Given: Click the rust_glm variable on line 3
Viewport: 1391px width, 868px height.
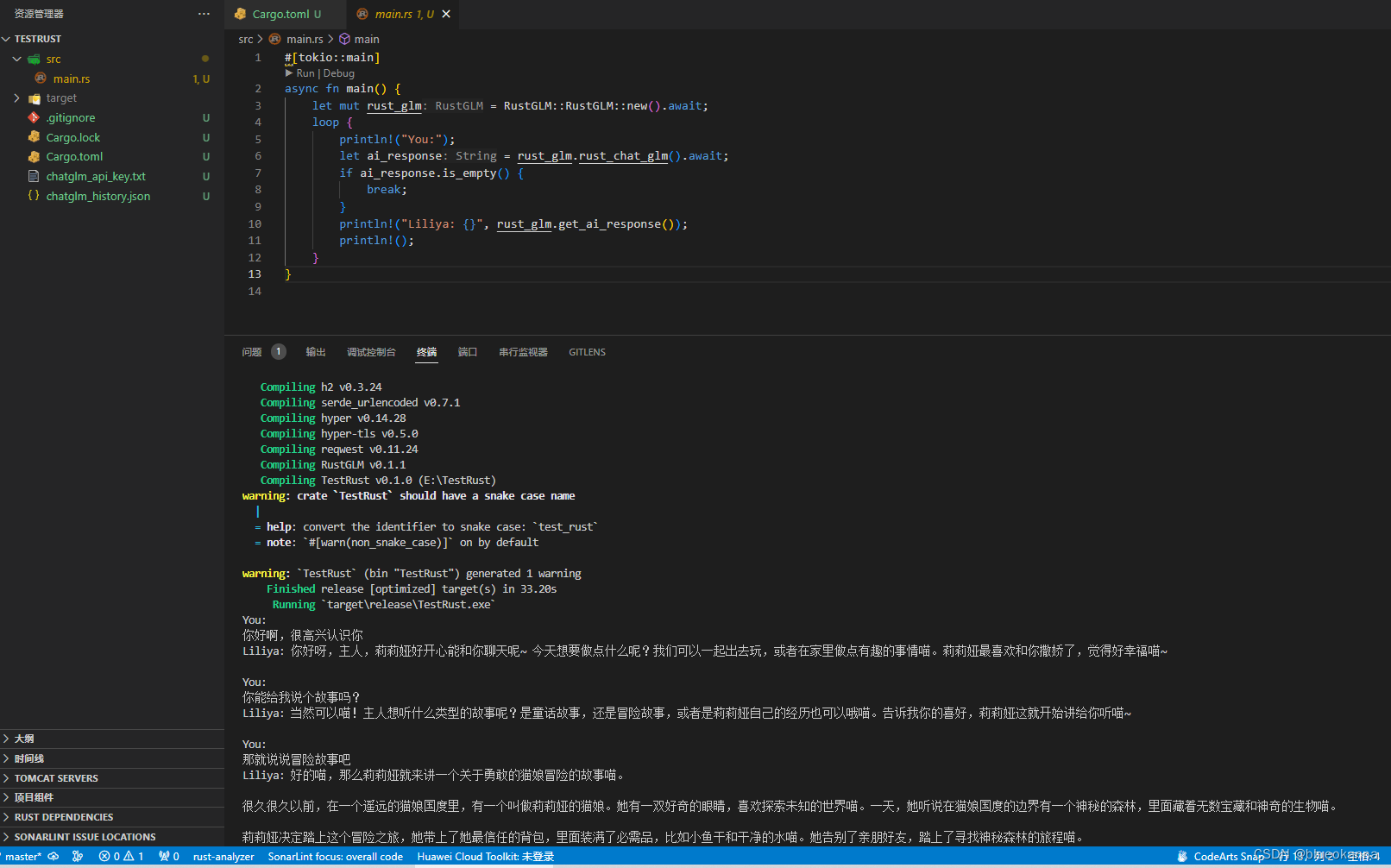Looking at the screenshot, I should coord(394,106).
